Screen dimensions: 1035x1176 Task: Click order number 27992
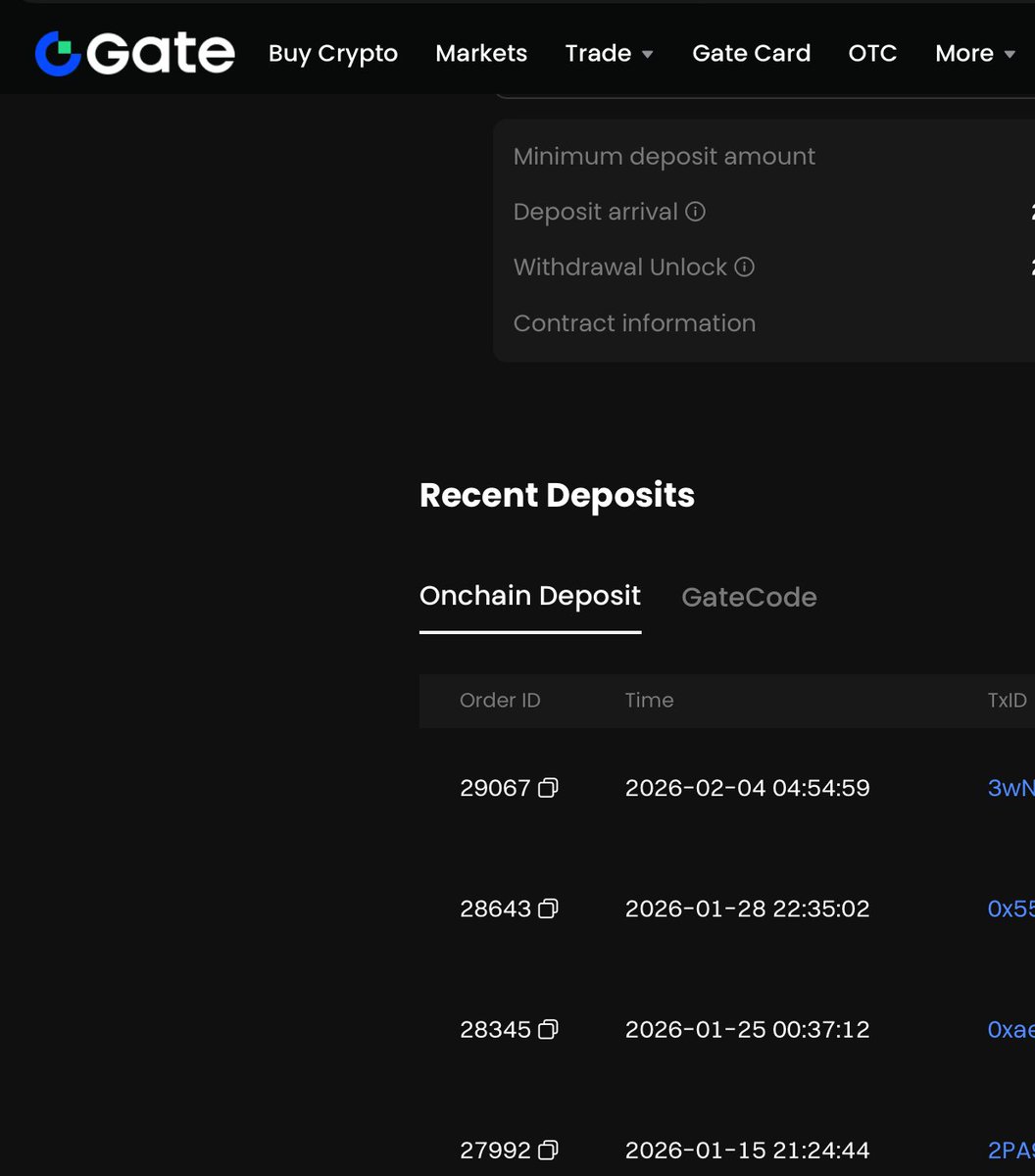click(x=495, y=1150)
